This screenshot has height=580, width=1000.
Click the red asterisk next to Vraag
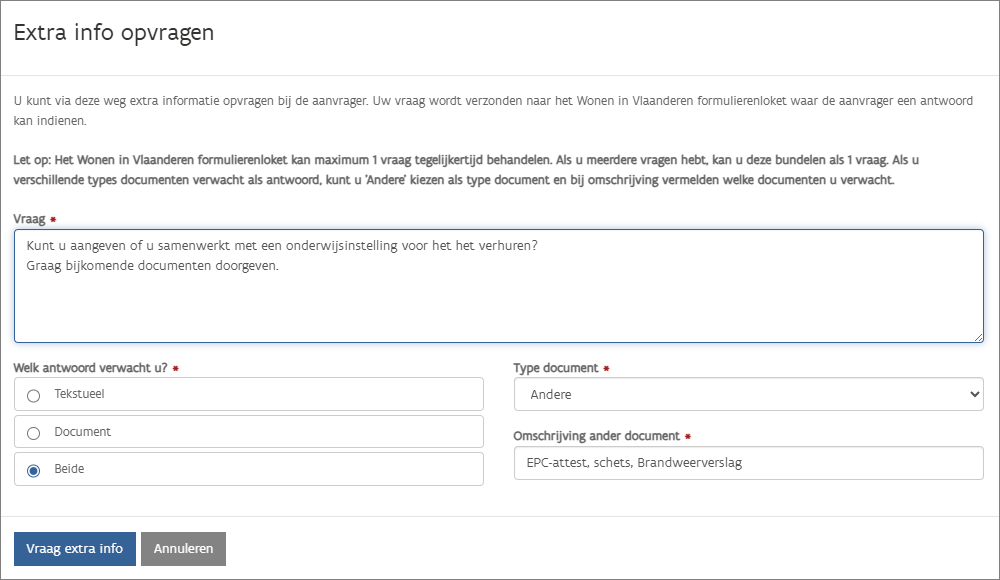(52, 219)
